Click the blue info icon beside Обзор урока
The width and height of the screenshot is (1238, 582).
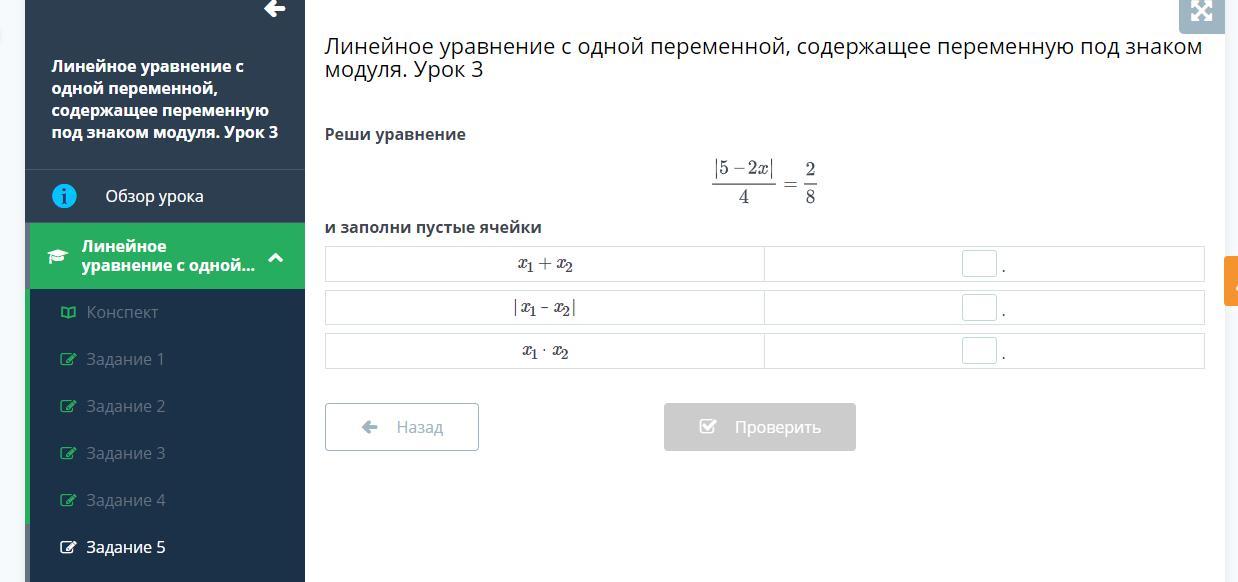[64, 196]
